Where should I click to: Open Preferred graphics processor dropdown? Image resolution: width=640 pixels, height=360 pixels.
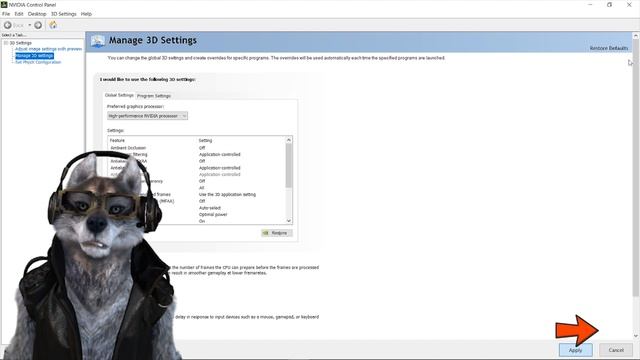147,116
